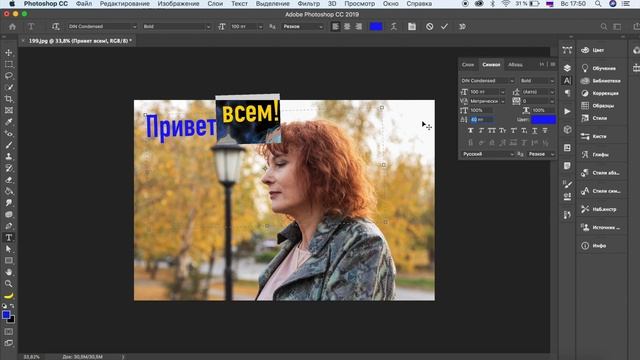Open the Фильтр menu

309,4
